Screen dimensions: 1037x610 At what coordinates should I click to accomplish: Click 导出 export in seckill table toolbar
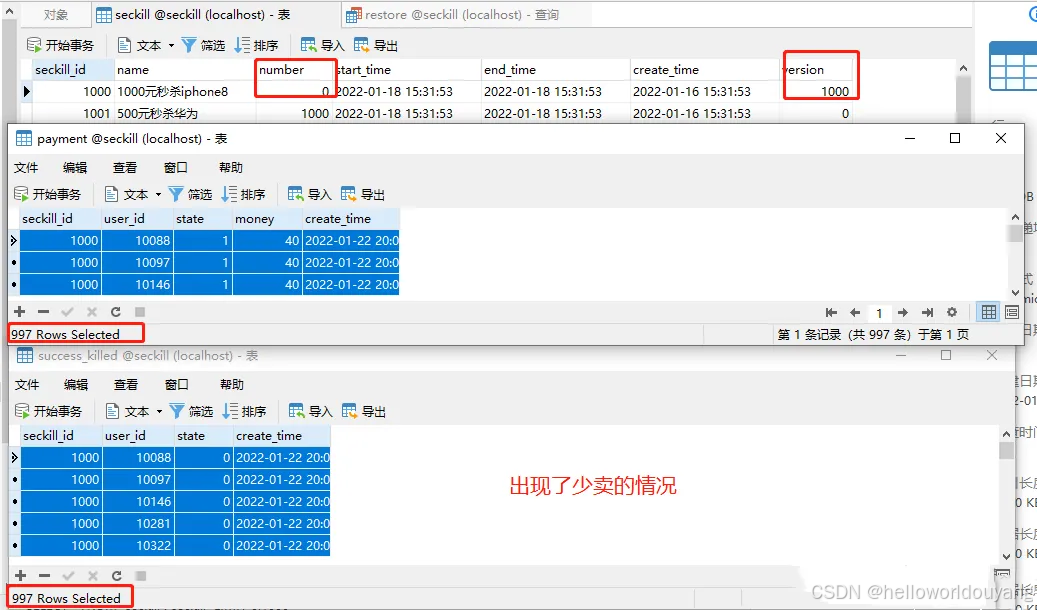[376, 45]
